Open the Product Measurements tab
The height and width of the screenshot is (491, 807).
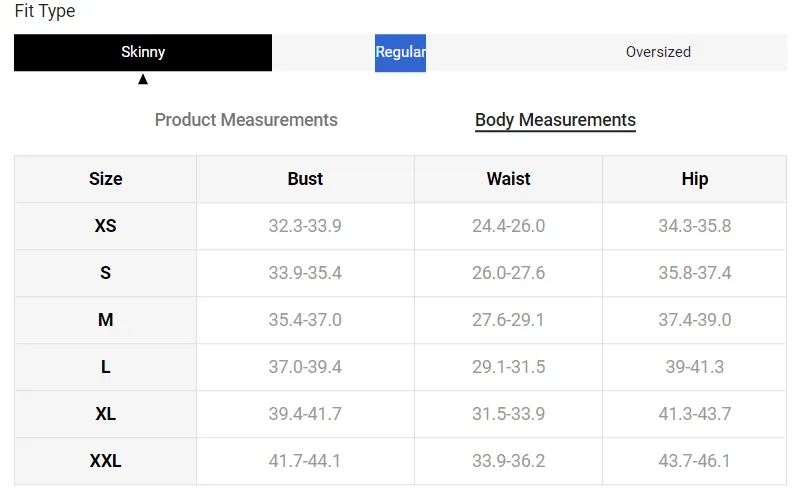tap(246, 120)
